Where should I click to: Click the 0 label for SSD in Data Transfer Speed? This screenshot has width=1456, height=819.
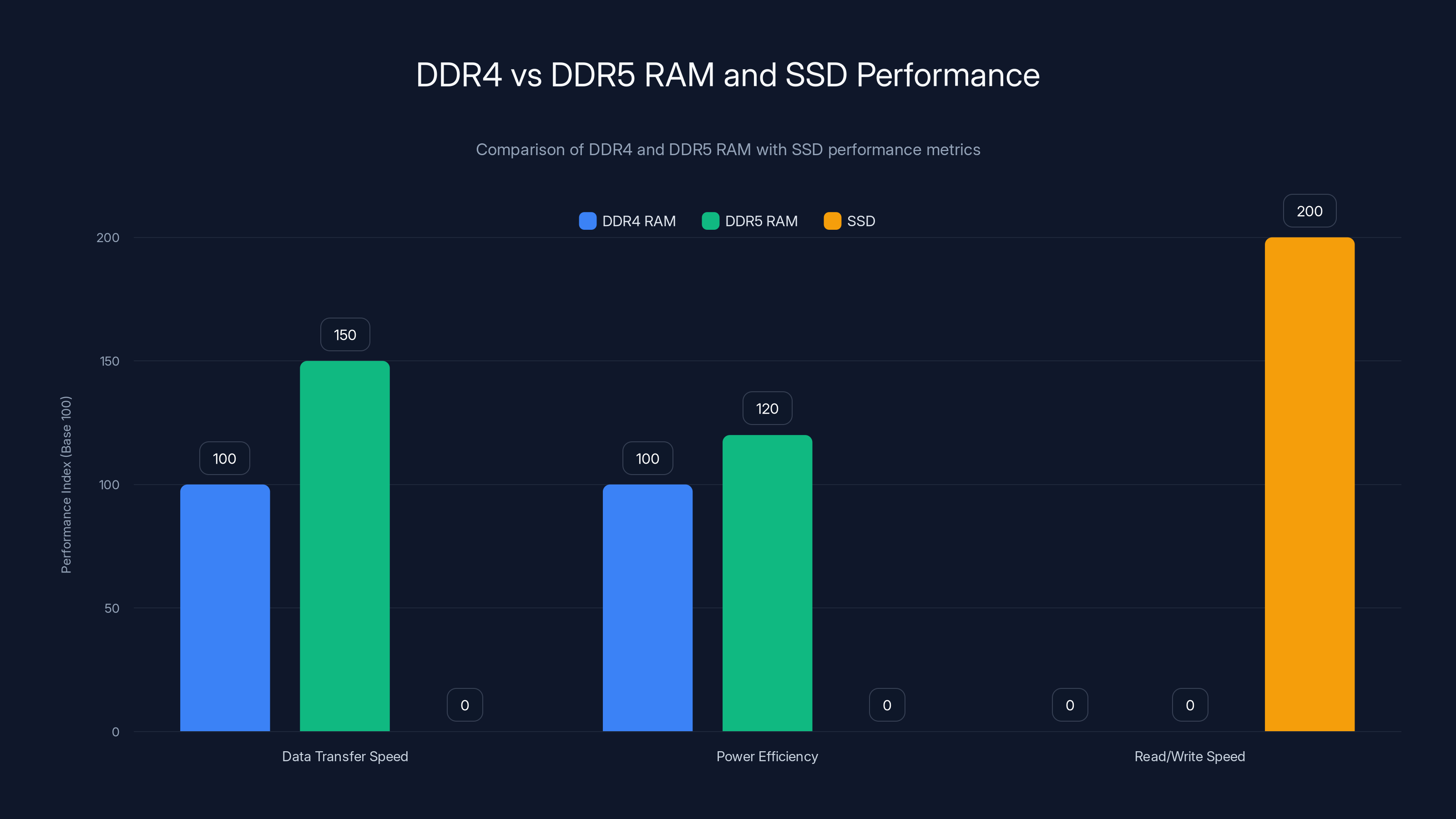465,705
